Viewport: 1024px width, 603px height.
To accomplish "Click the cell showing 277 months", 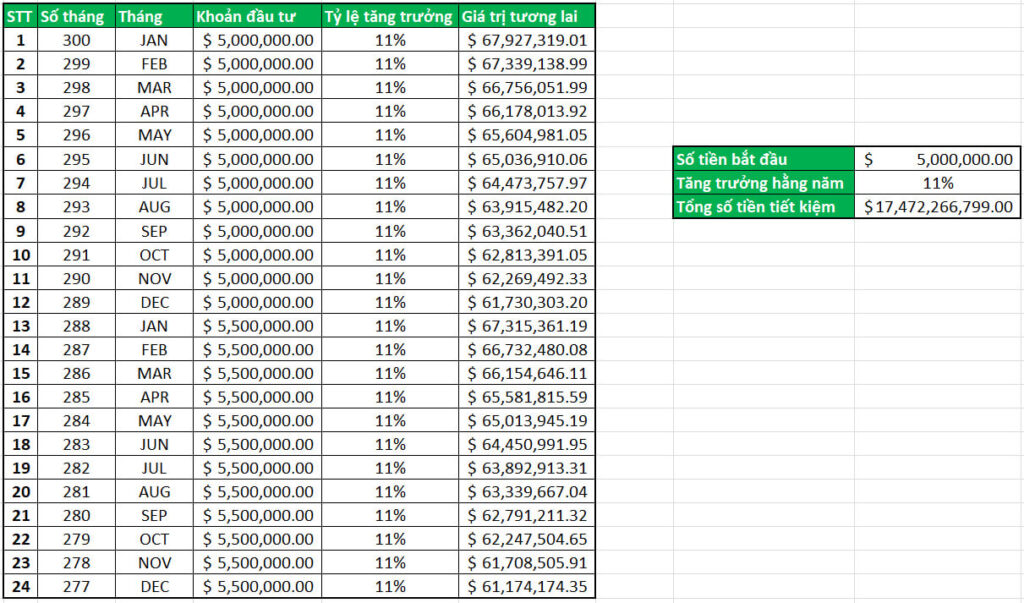I will 76,586.
